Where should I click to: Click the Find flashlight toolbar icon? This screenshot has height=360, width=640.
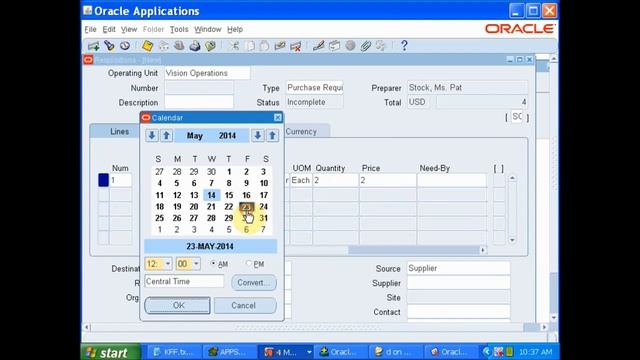[x=109, y=46]
